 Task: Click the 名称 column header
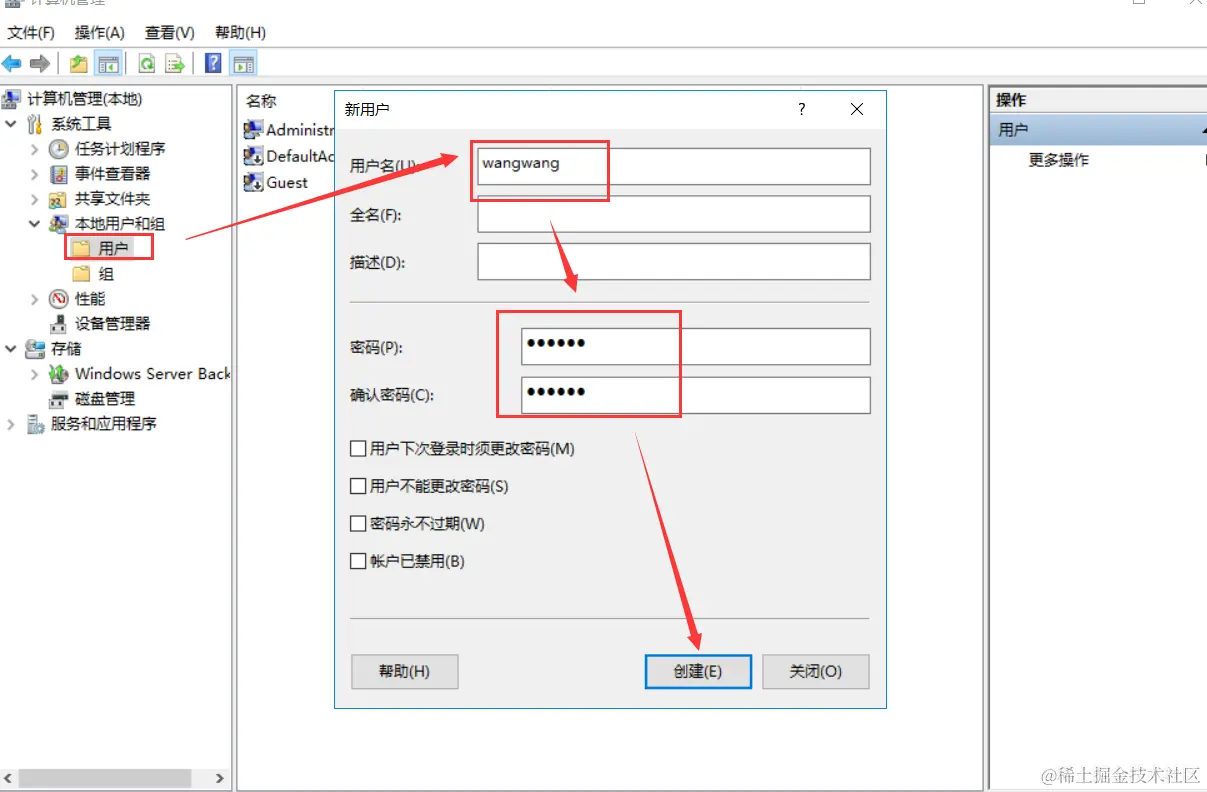tap(262, 101)
